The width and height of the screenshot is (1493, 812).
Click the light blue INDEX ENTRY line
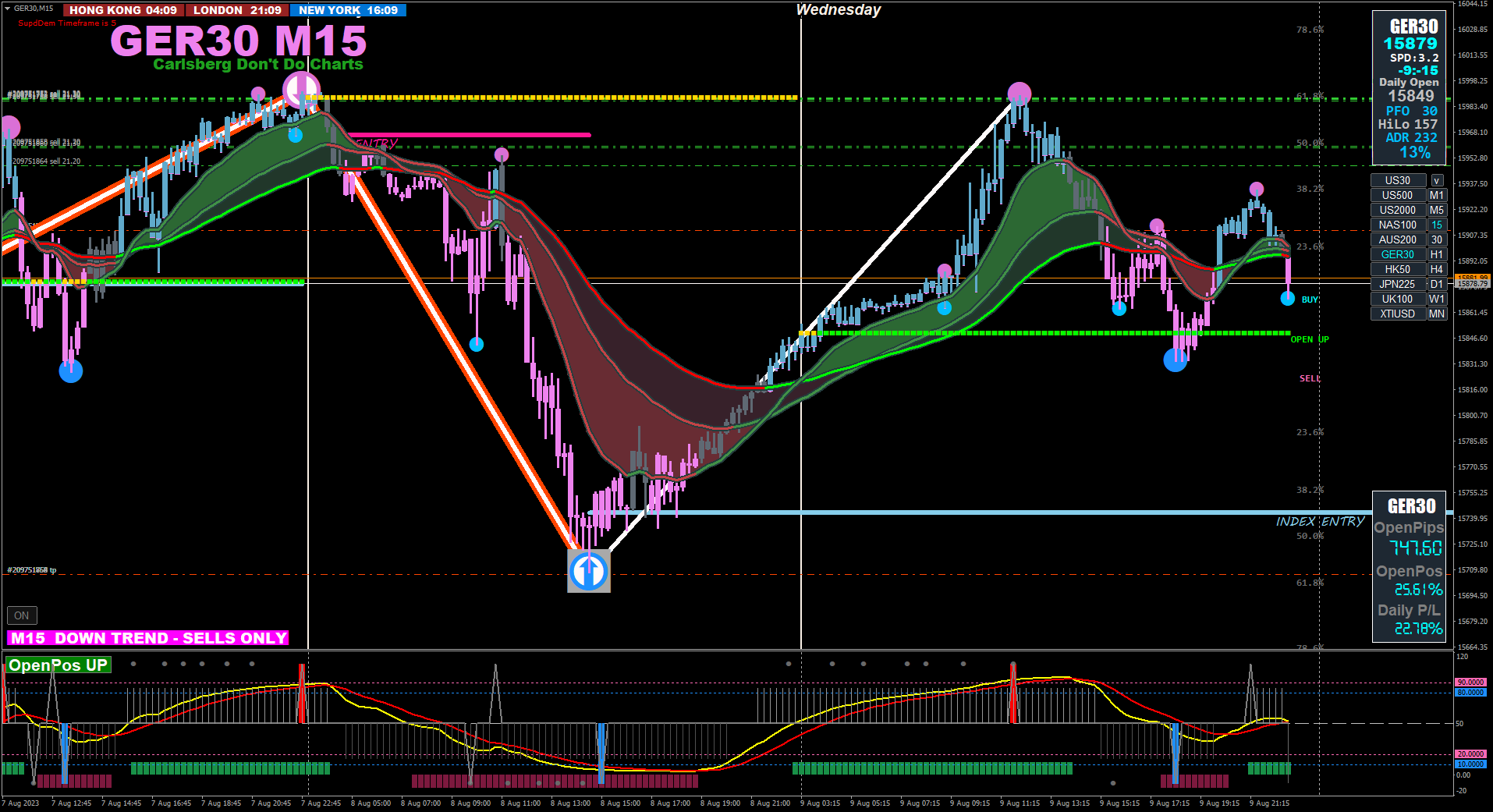1014,512
